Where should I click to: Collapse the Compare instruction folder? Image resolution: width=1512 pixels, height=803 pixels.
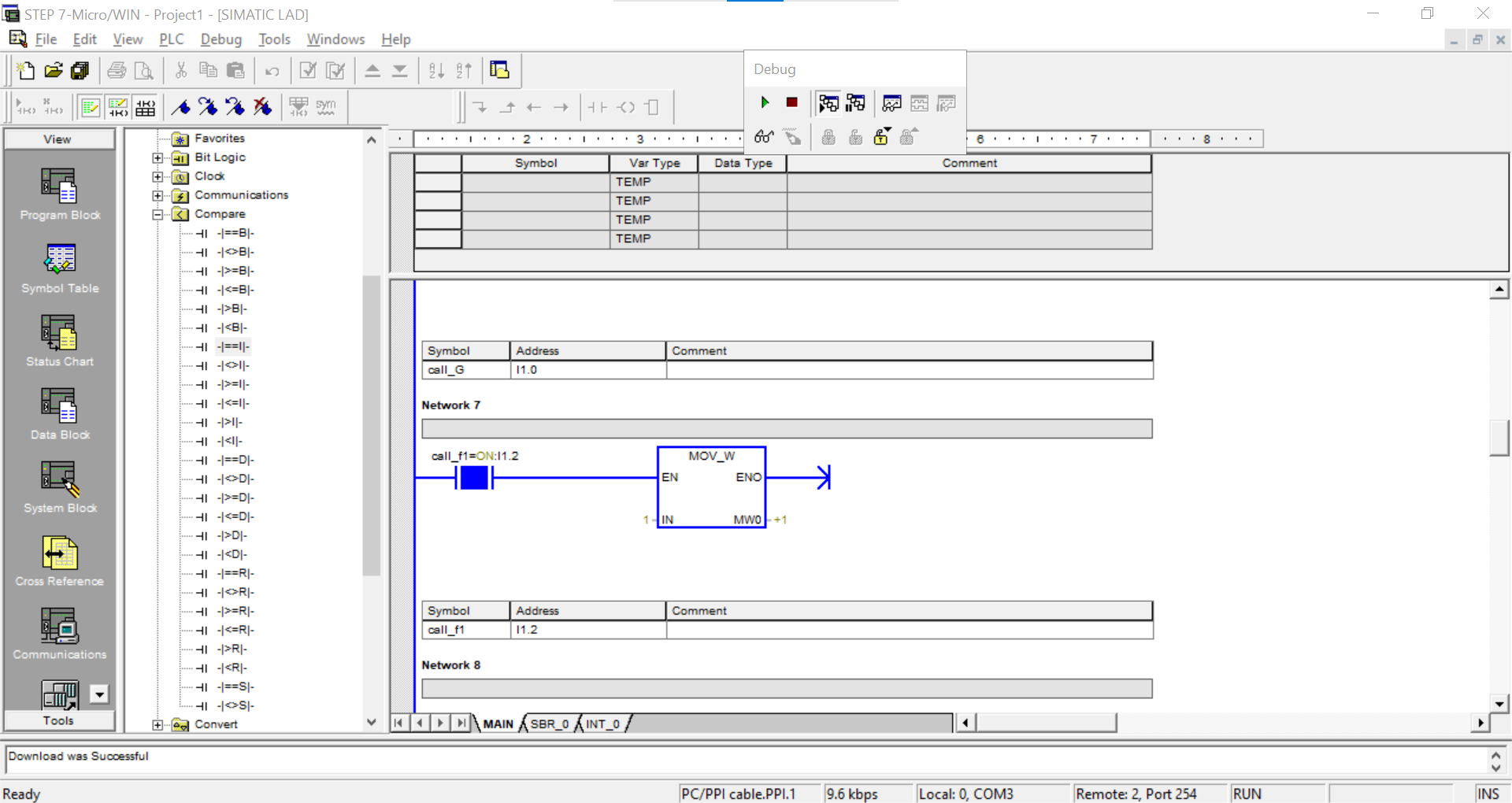tap(157, 214)
